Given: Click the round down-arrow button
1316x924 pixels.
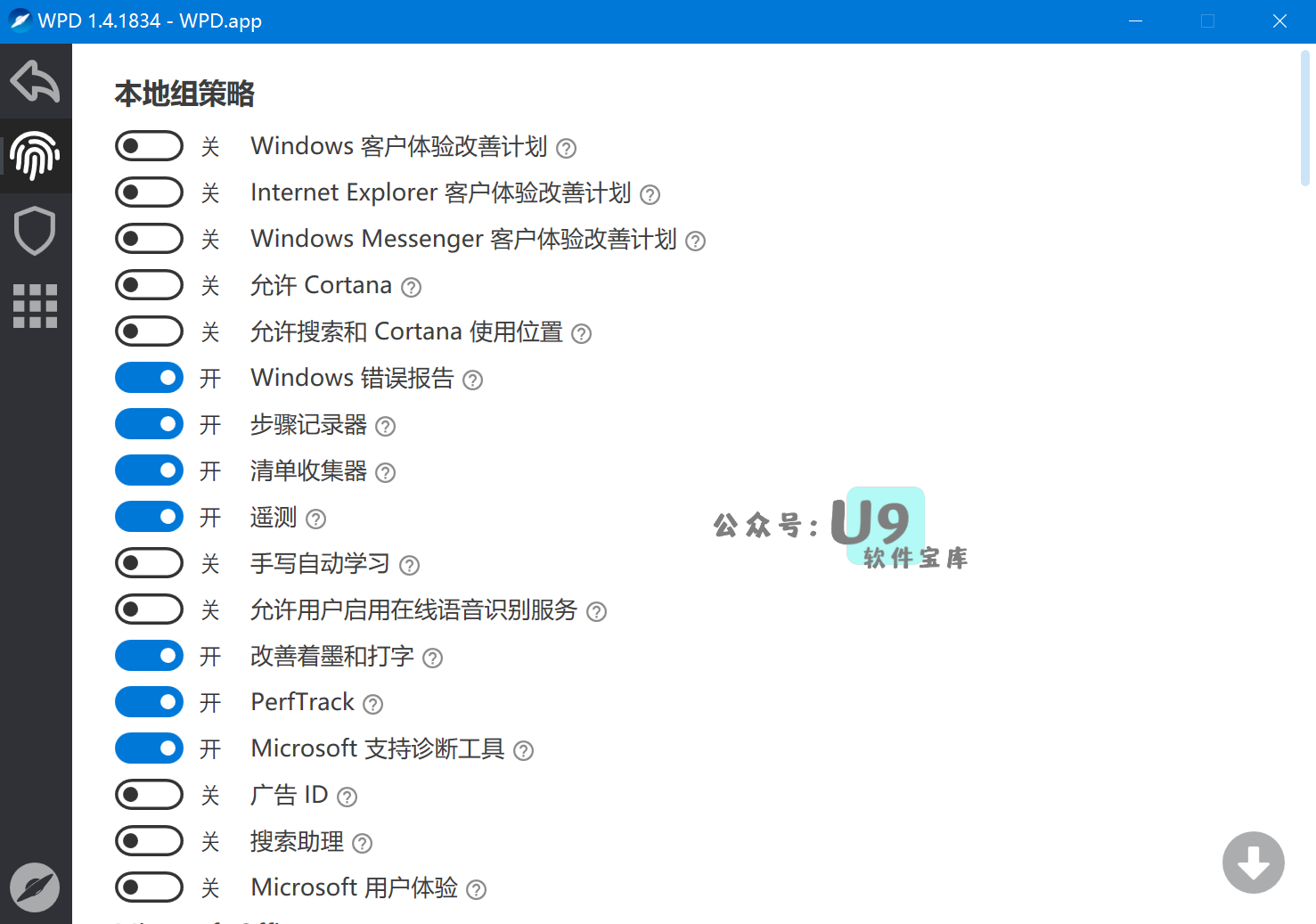Looking at the screenshot, I should (1253, 863).
